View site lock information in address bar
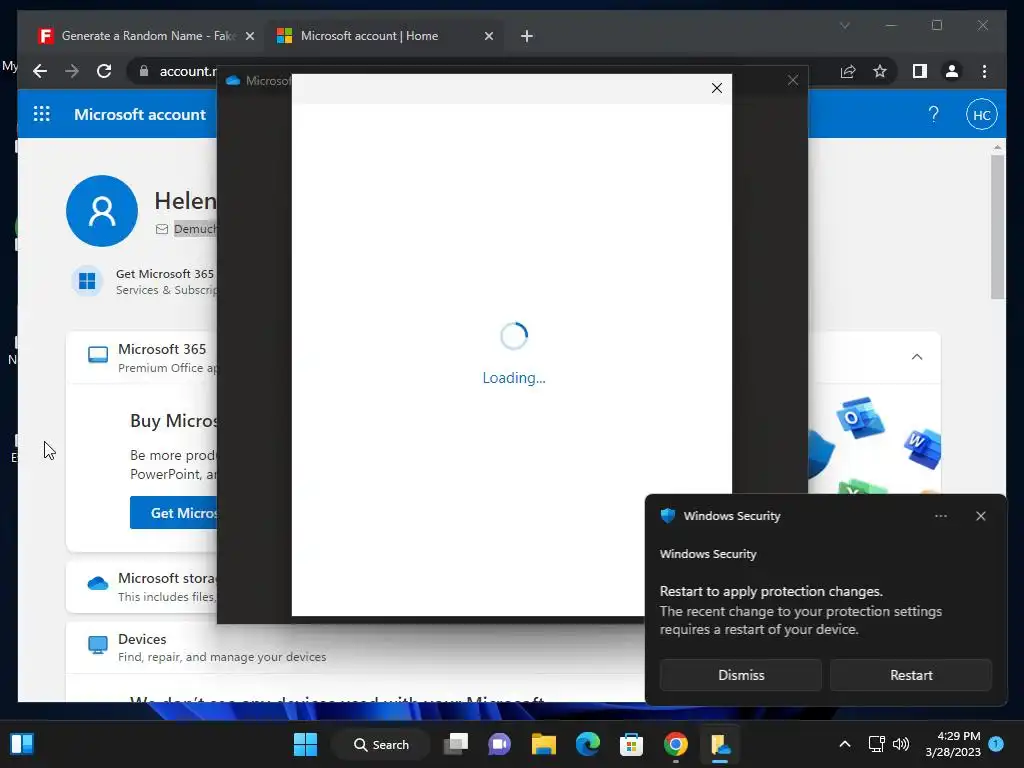Viewport: 1024px width, 768px height. (x=144, y=71)
